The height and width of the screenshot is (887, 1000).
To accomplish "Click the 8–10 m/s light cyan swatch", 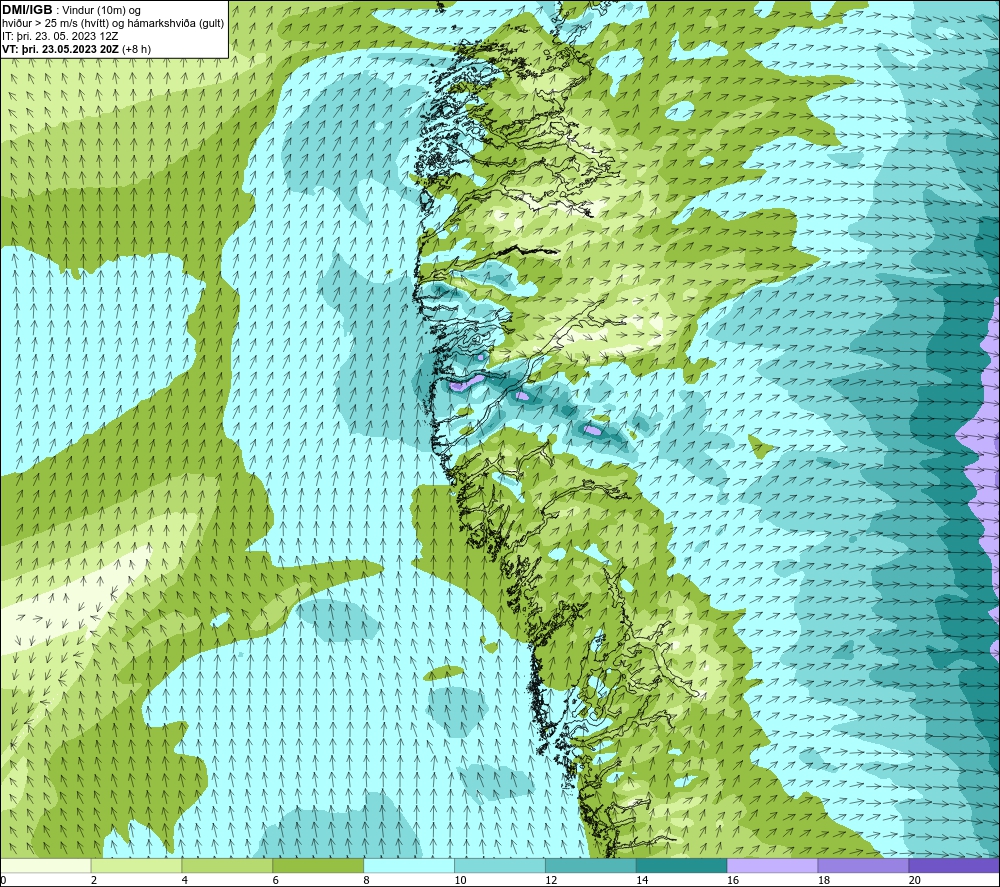I will tap(409, 865).
